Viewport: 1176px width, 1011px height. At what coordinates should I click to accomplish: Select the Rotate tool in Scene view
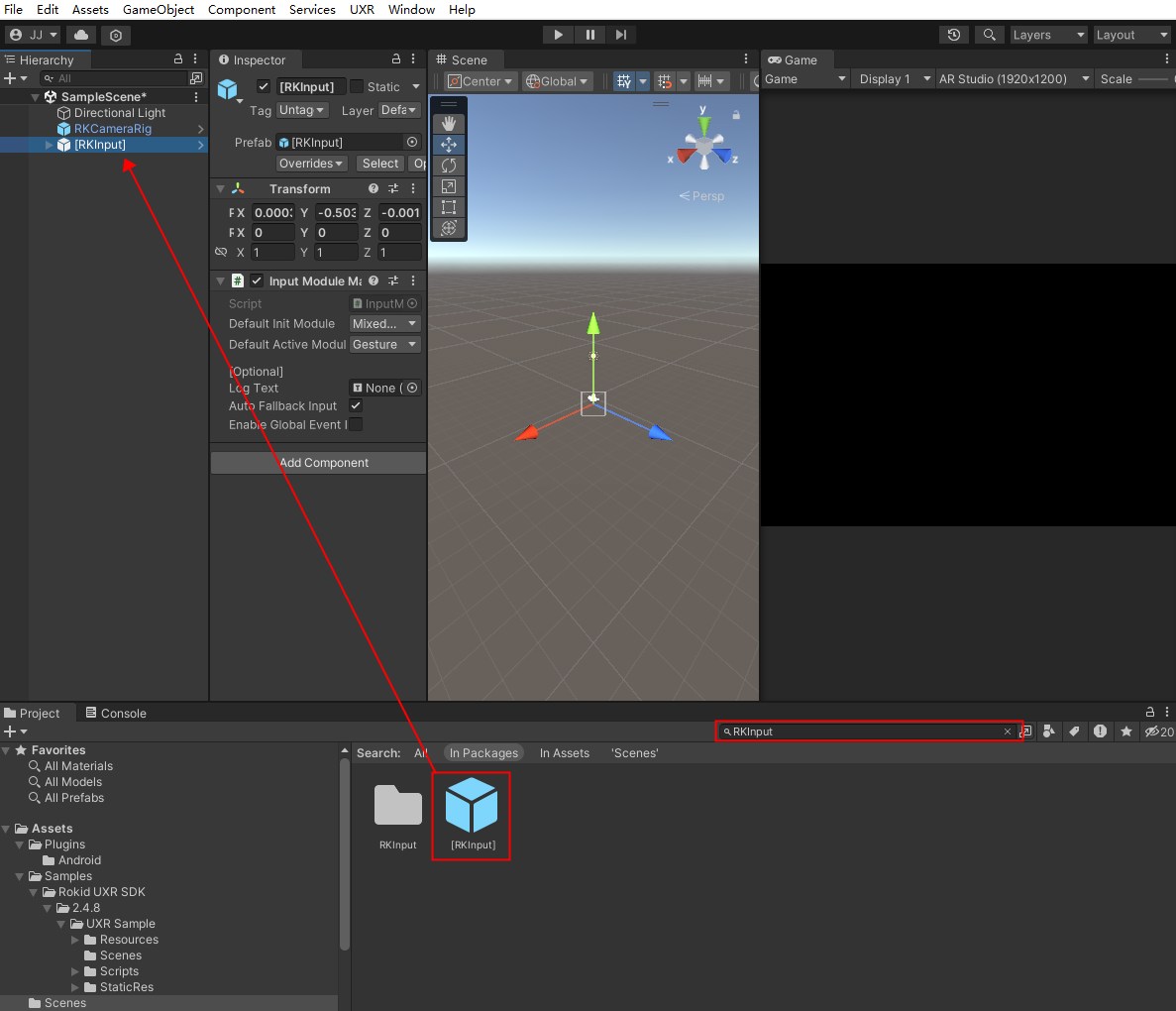tap(448, 165)
